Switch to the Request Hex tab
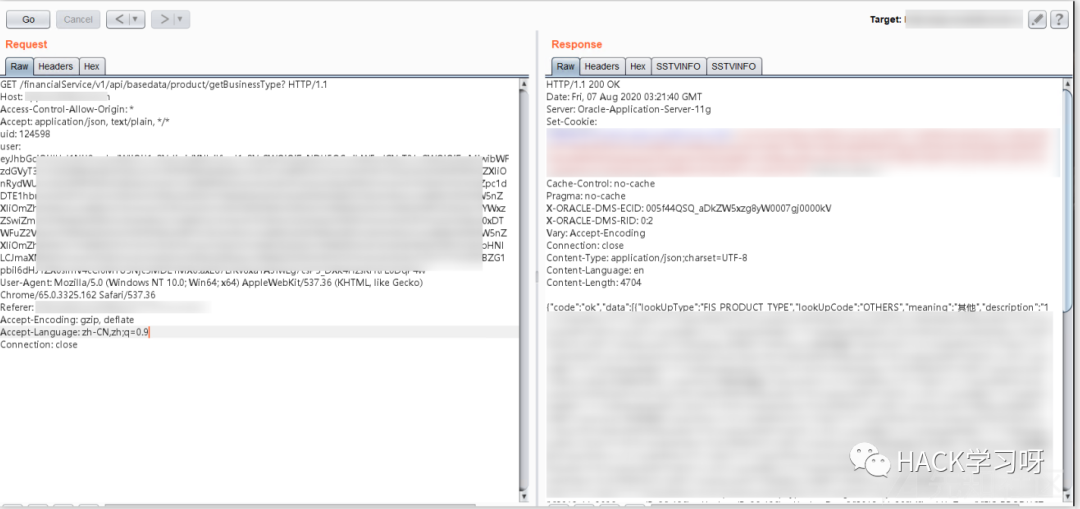1080x509 pixels. click(x=92, y=66)
